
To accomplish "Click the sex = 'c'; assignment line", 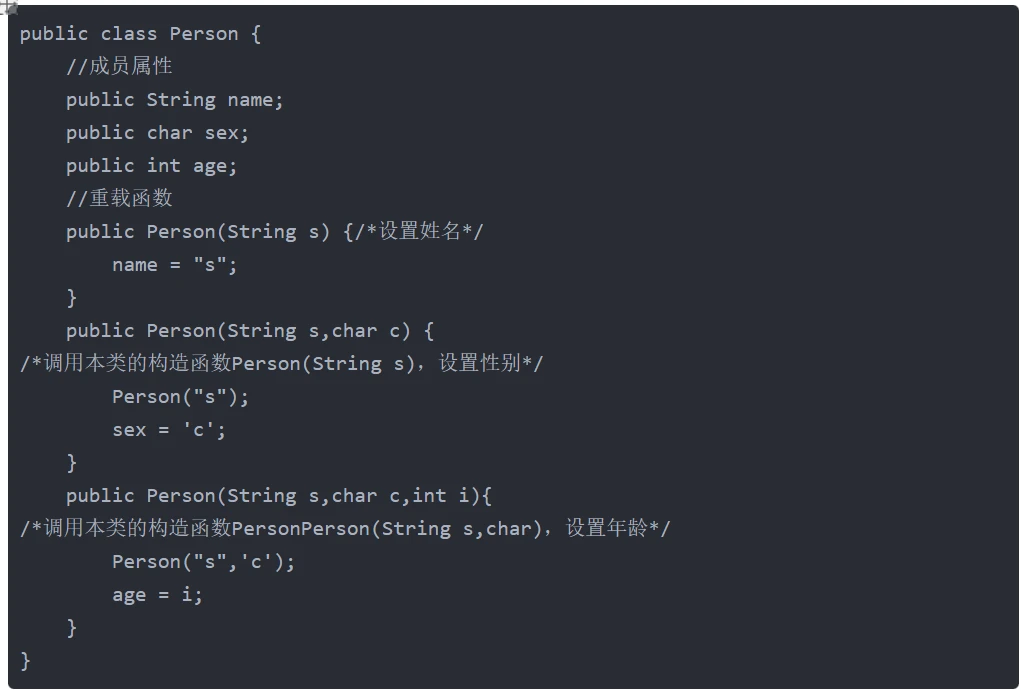I will click(x=169, y=430).
